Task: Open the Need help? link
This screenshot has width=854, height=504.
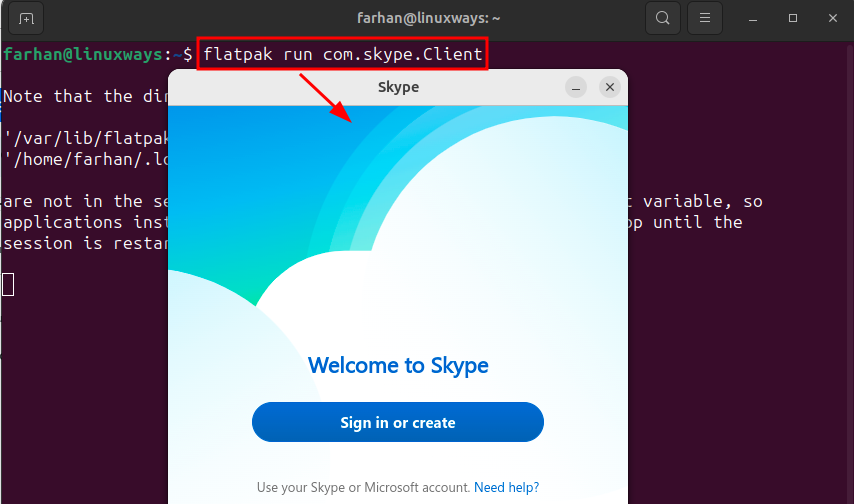Action: 507,487
